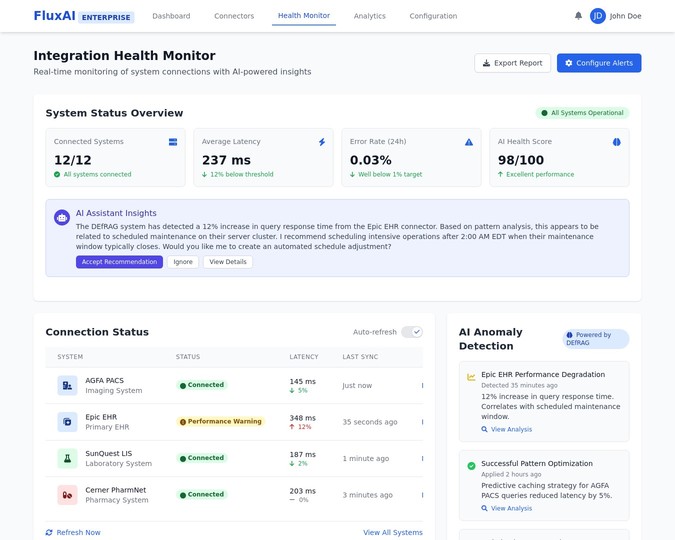Viewport: 675px width, 540px height.
Task: Click the Powered by DEfRAG badge
Action: (596, 339)
